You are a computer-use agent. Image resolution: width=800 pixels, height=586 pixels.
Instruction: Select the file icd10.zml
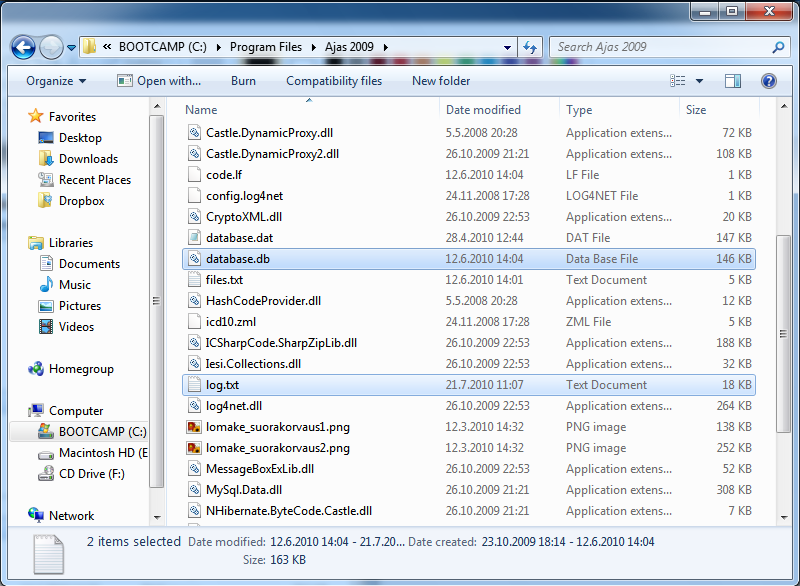point(469,322)
